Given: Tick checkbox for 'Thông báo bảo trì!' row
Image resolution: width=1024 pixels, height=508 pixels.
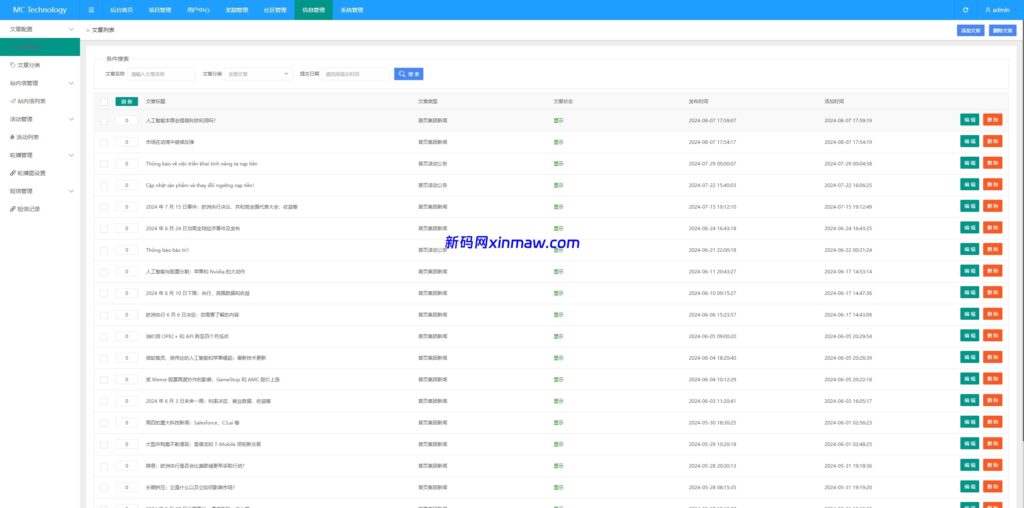Looking at the screenshot, I should pyautogui.click(x=104, y=250).
